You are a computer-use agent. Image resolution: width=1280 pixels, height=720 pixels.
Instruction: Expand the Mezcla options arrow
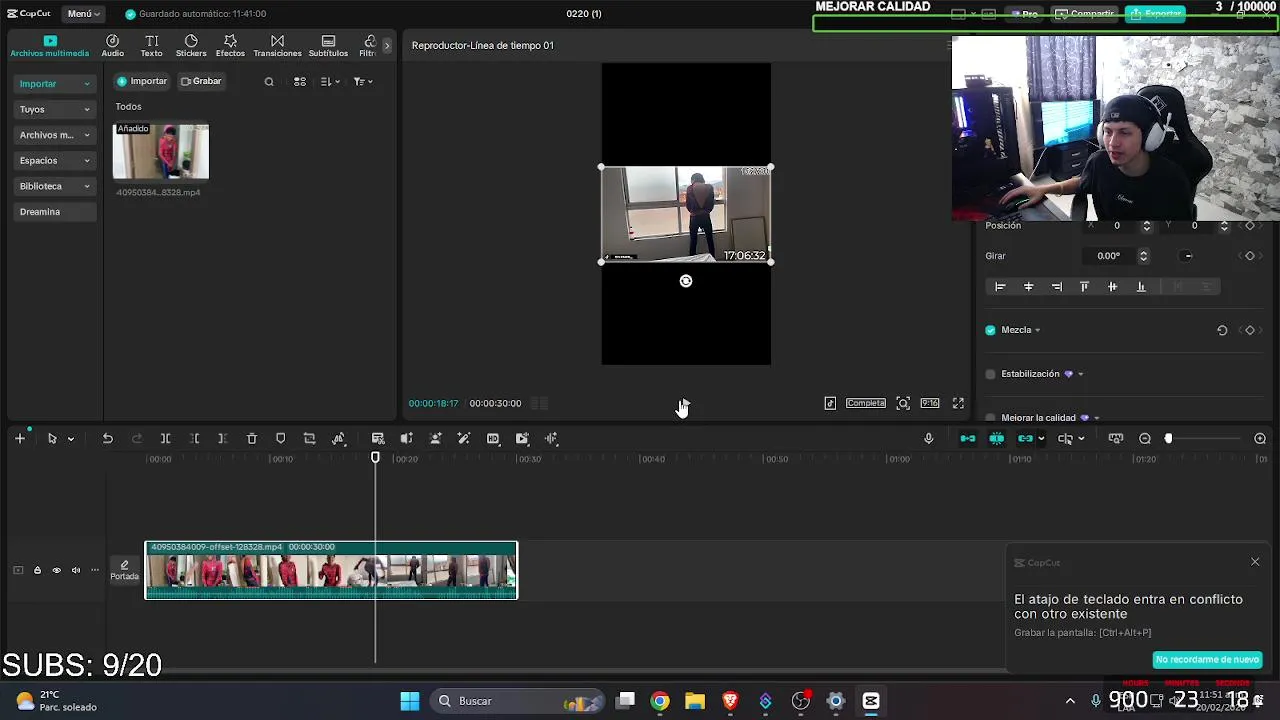[1037, 330]
